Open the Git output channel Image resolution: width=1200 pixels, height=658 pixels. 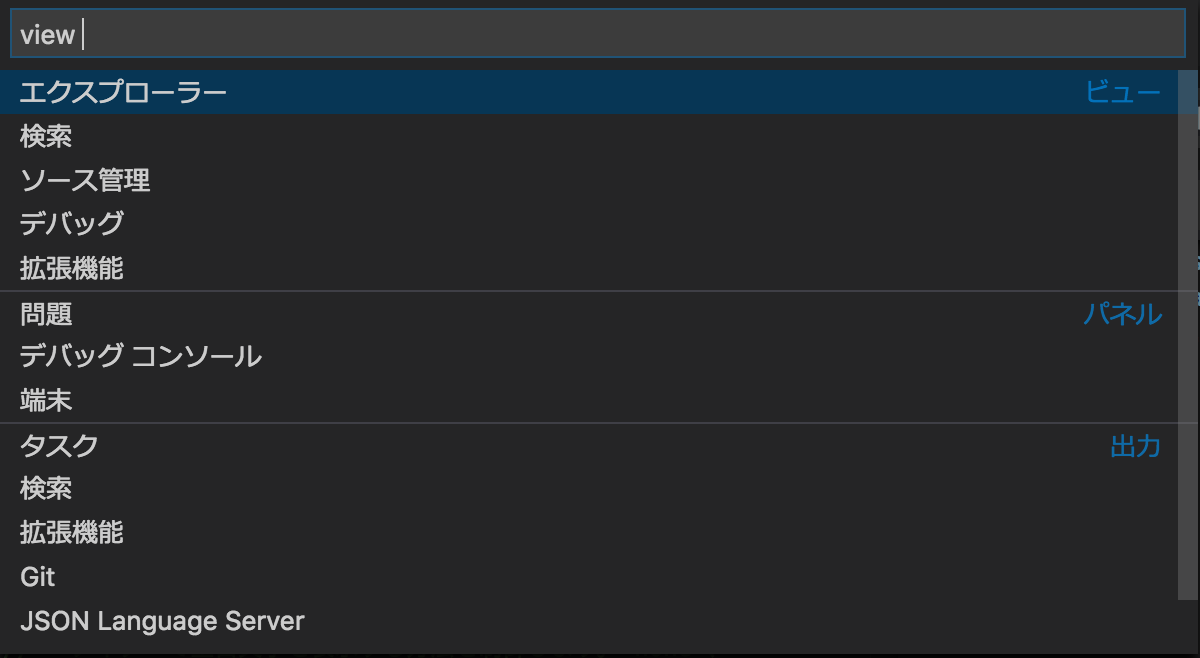tap(38, 577)
